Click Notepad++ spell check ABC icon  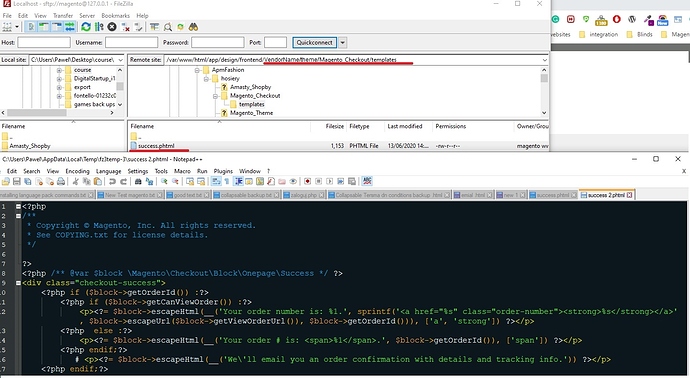tap(367, 181)
